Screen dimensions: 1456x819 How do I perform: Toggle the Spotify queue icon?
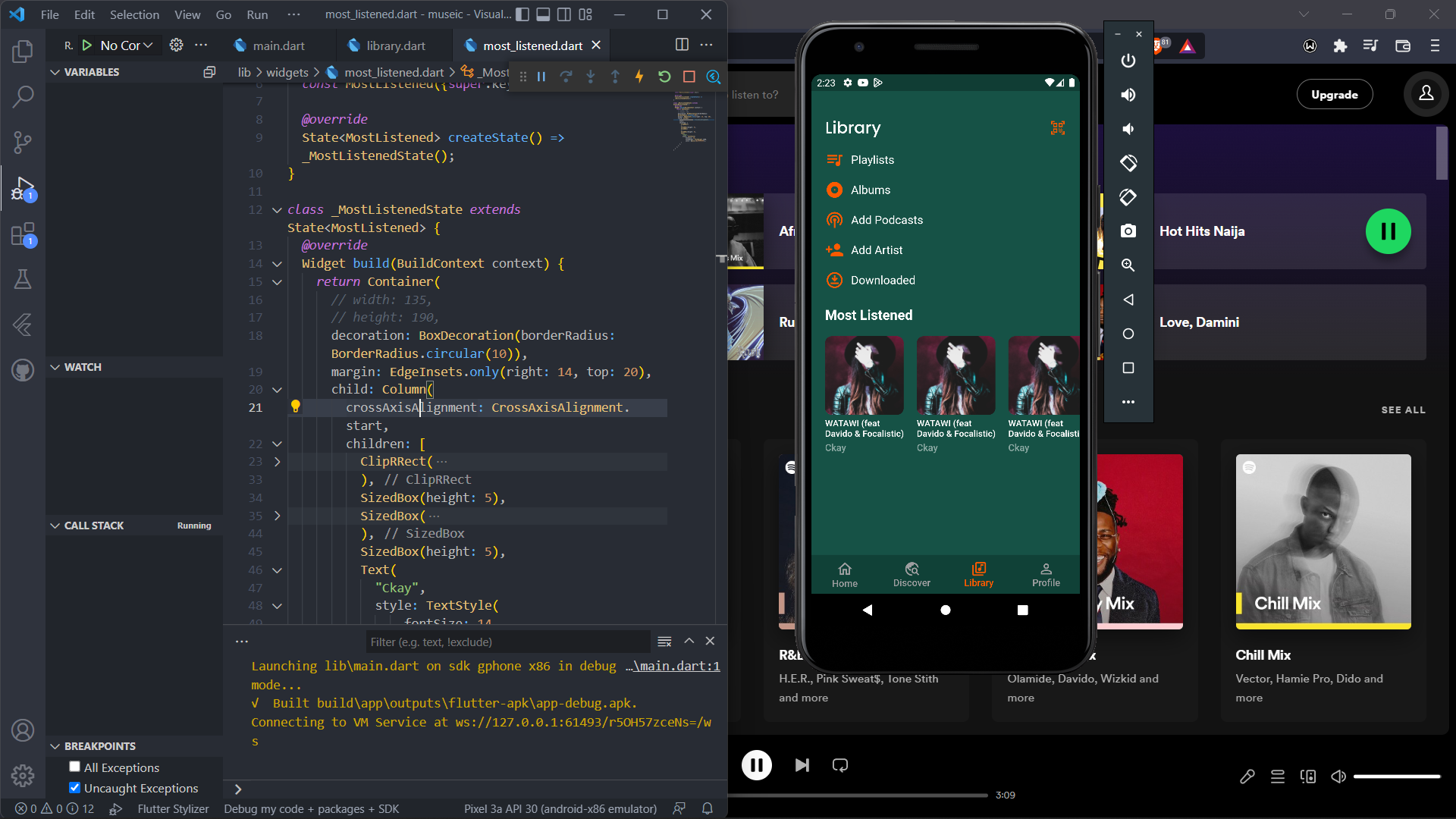pos(1278,777)
